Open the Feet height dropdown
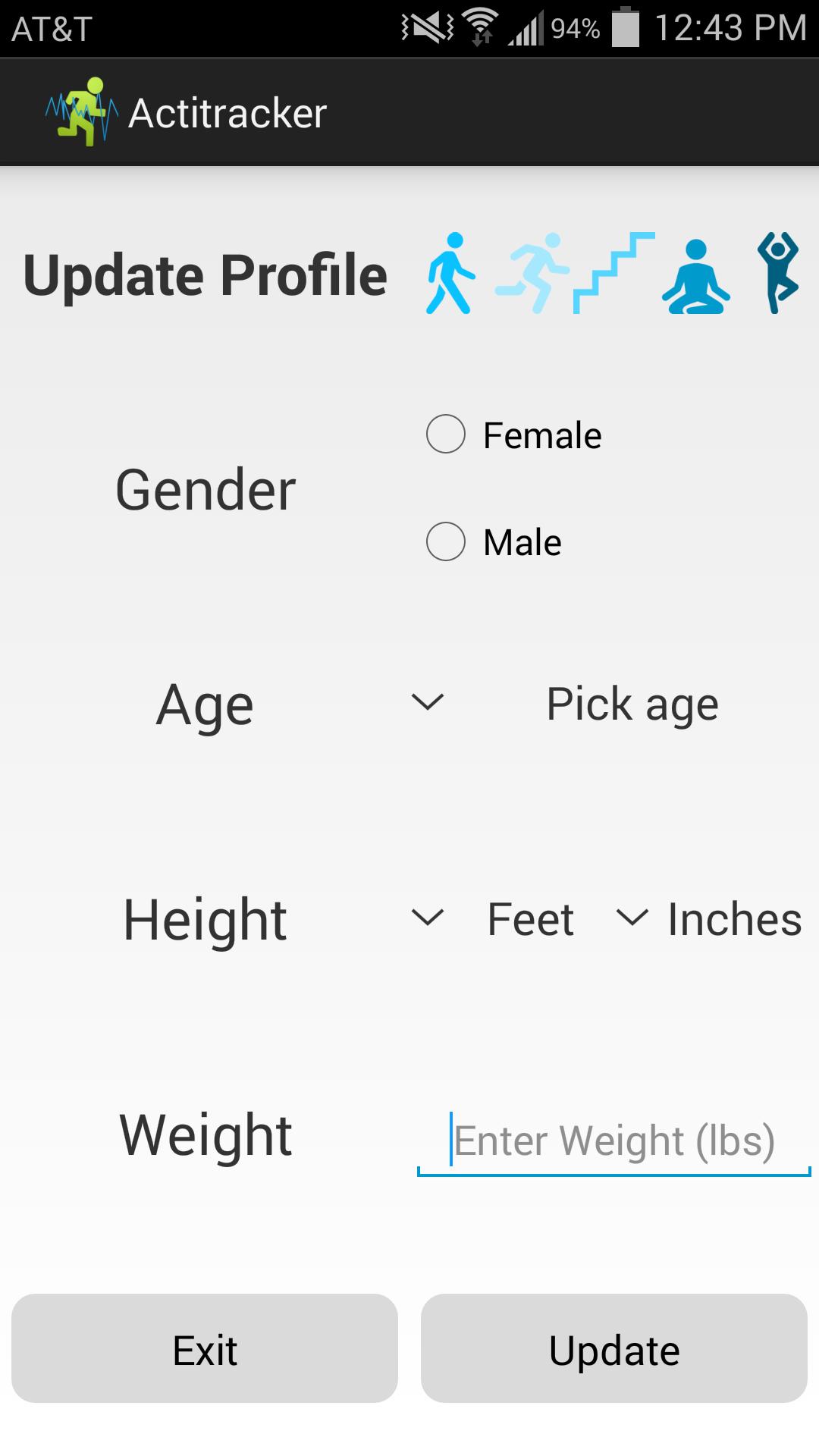This screenshot has width=819, height=1456. point(493,919)
